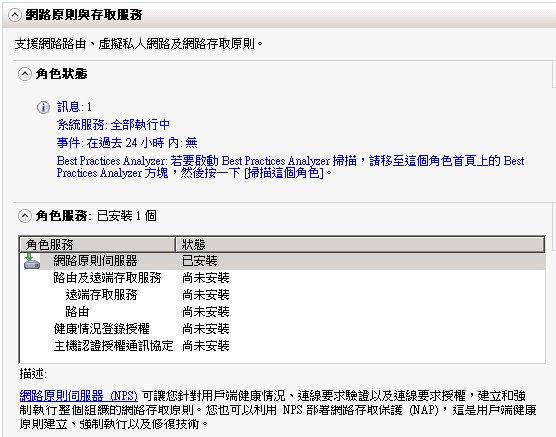Open 系統服務: 全部執行中 link
Screen dimensions: 556x437
tap(113, 125)
